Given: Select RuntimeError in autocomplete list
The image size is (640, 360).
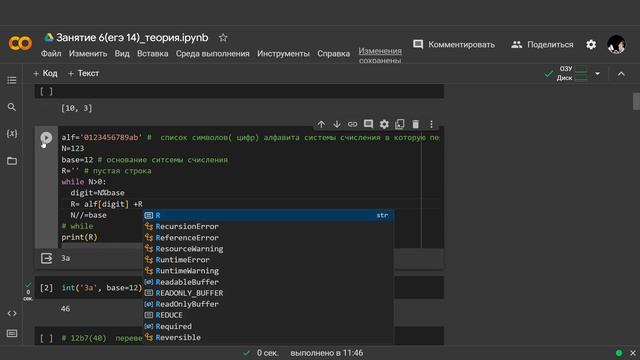Looking at the screenshot, I should (x=269, y=260).
